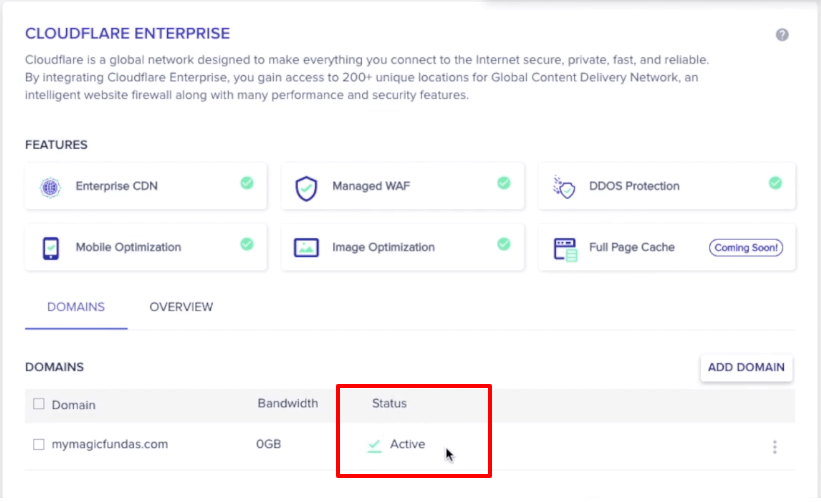
Task: Click the Coming Soon! badge
Action: 746,248
